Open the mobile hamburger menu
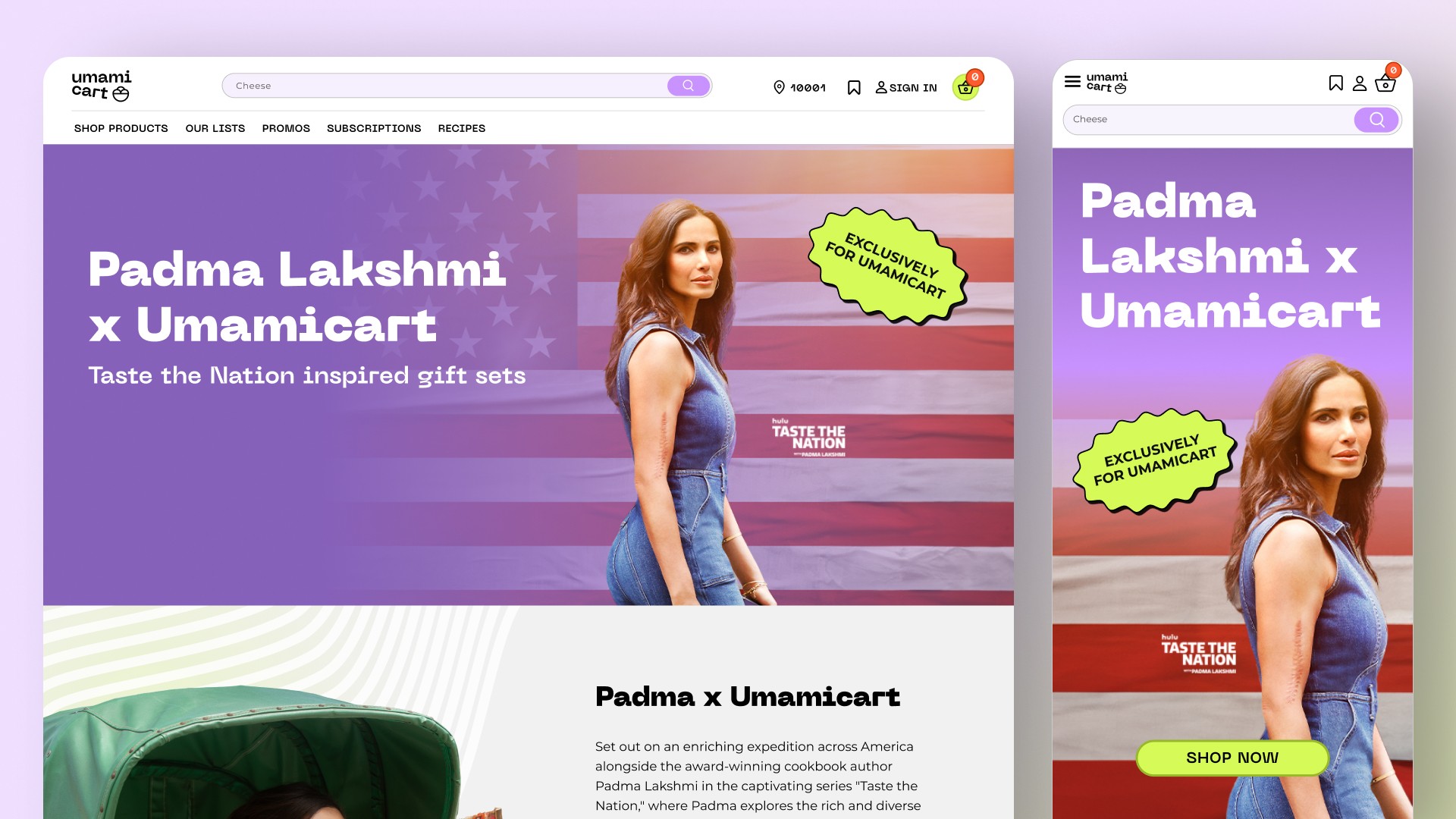This screenshot has width=1456, height=819. point(1072,81)
